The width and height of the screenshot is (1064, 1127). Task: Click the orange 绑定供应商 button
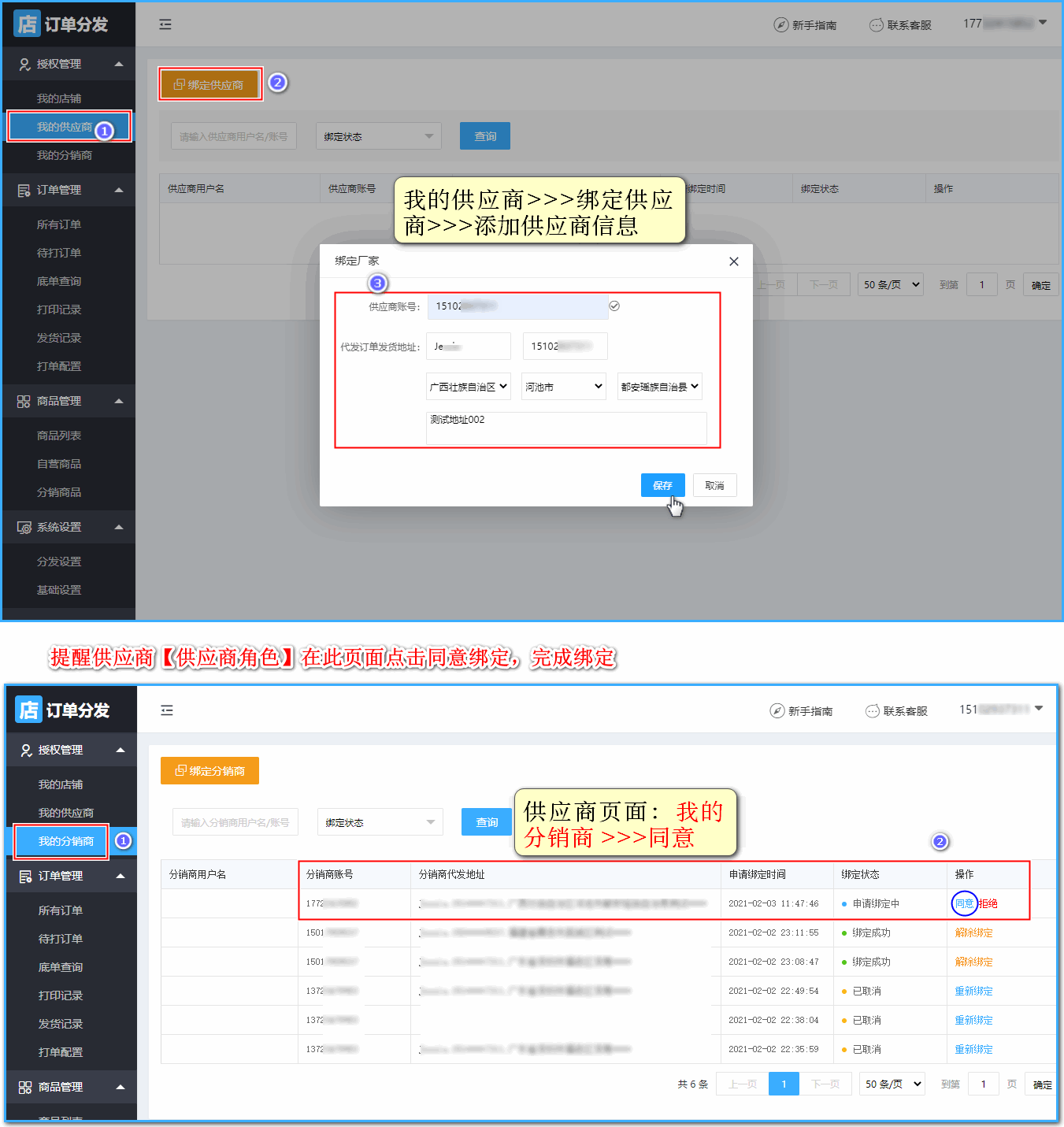coord(209,84)
